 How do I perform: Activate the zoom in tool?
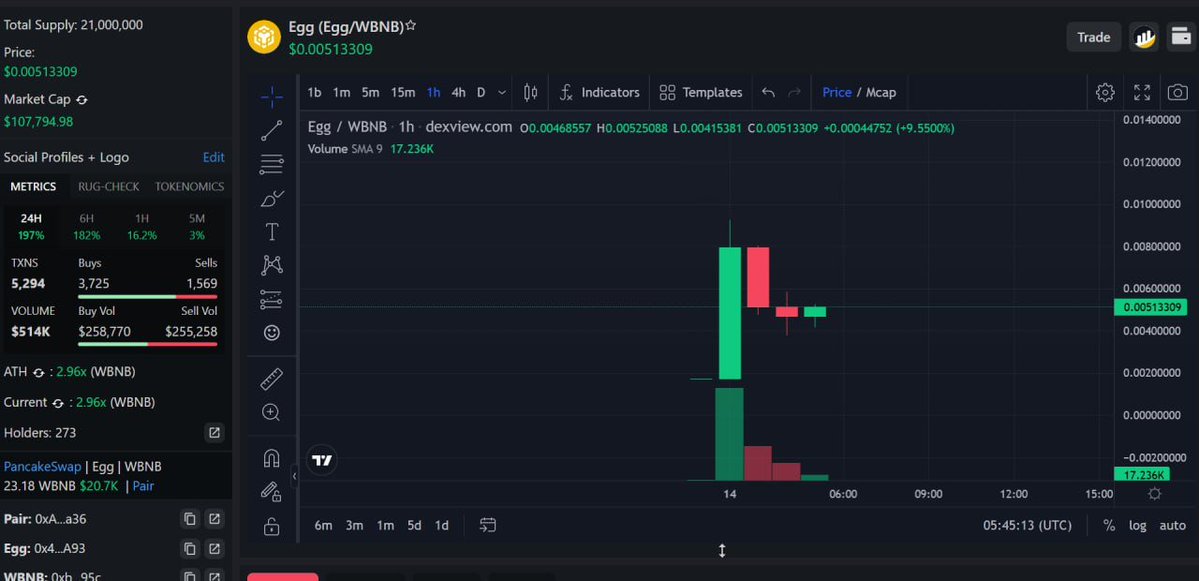[x=271, y=412]
